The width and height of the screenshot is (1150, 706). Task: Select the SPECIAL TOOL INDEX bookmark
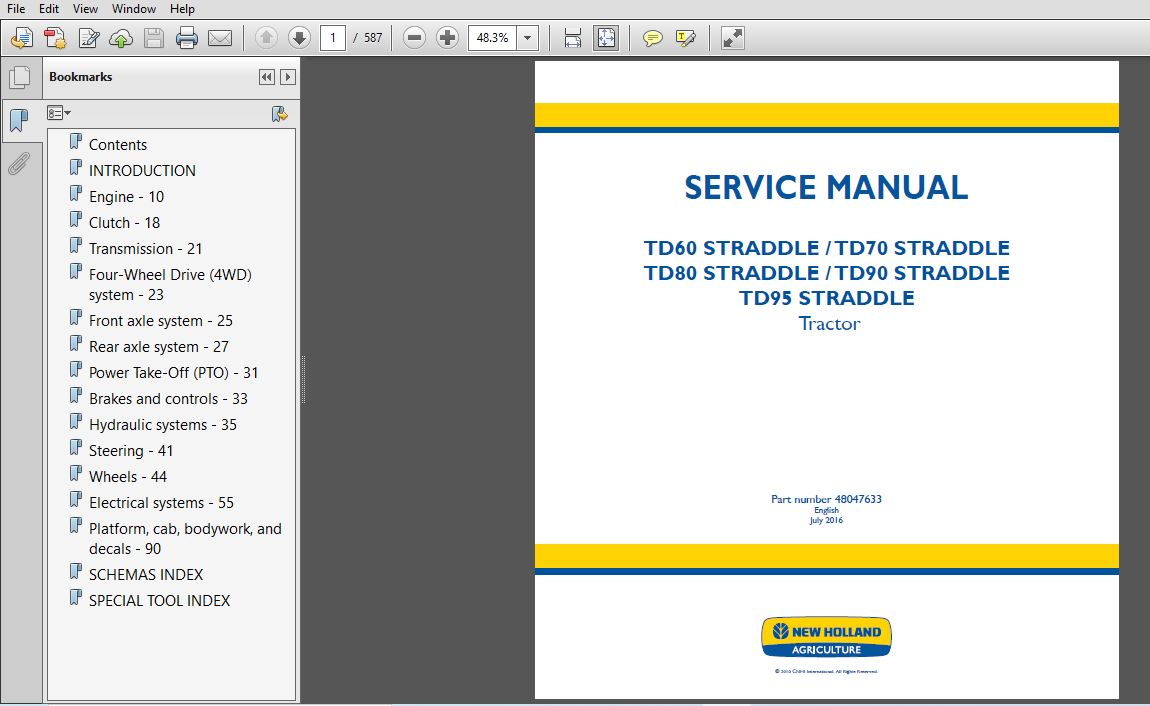coord(159,600)
